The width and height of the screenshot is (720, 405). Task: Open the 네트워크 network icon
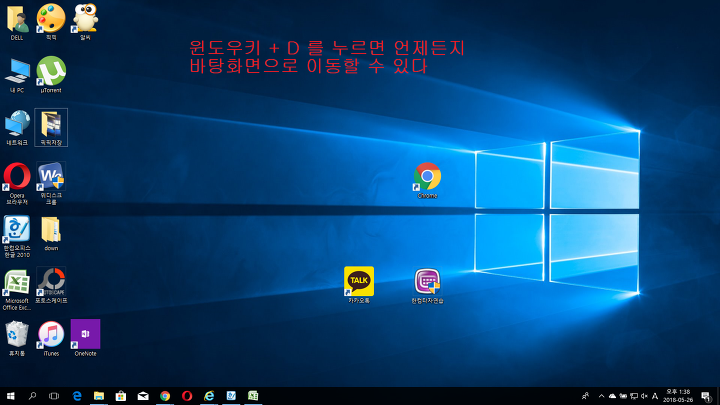17,128
